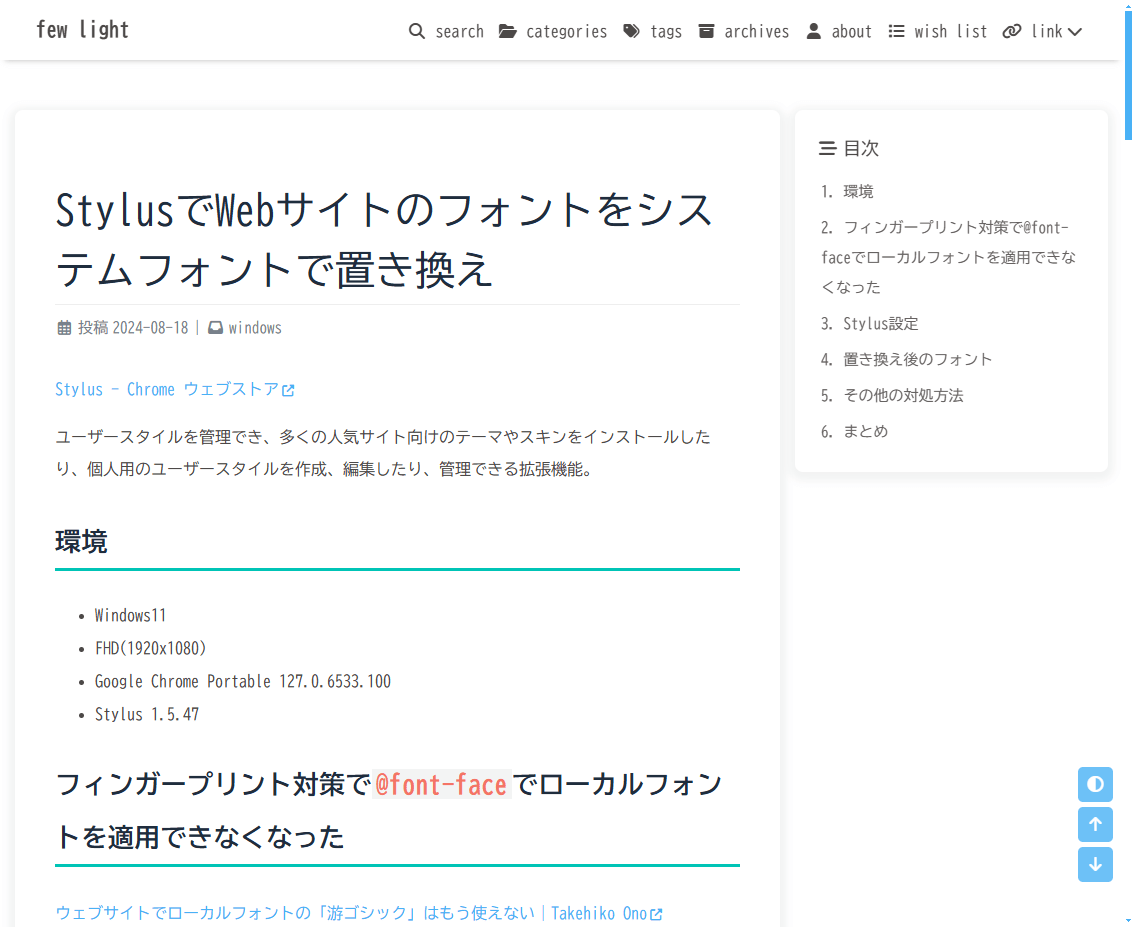
Task: Click the scroll-to-top arrow button
Action: pos(1095,824)
